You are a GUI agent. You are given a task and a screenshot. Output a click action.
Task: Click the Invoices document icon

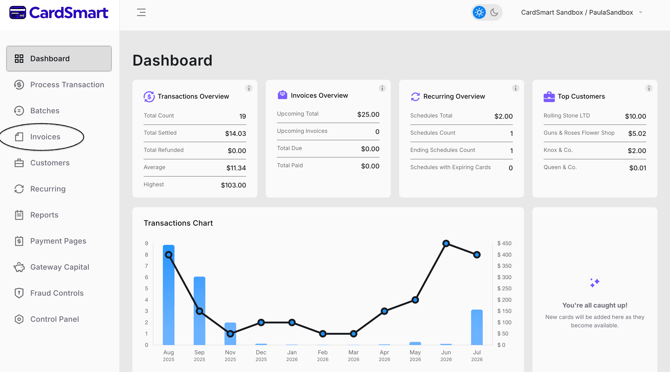coord(19,137)
